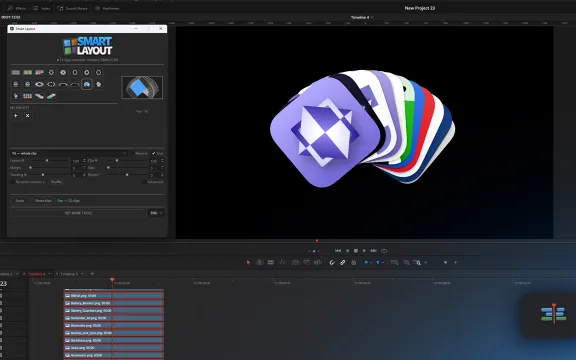Viewport: 576px width, 360px height.
Task: Select the highlighted Fan layout icon
Action: pos(87,84)
